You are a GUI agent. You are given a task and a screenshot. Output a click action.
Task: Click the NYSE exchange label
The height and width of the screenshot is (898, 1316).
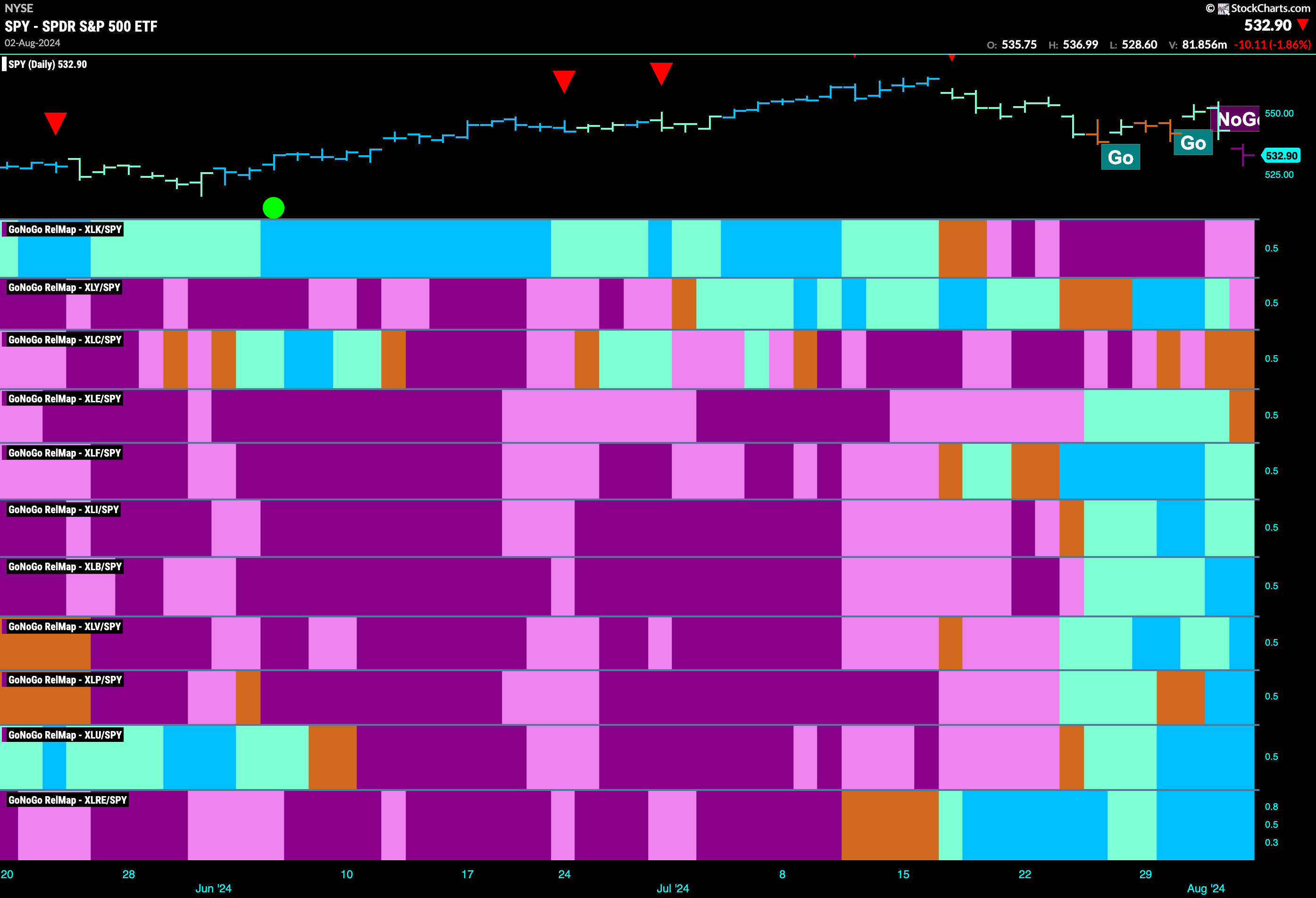pos(19,8)
